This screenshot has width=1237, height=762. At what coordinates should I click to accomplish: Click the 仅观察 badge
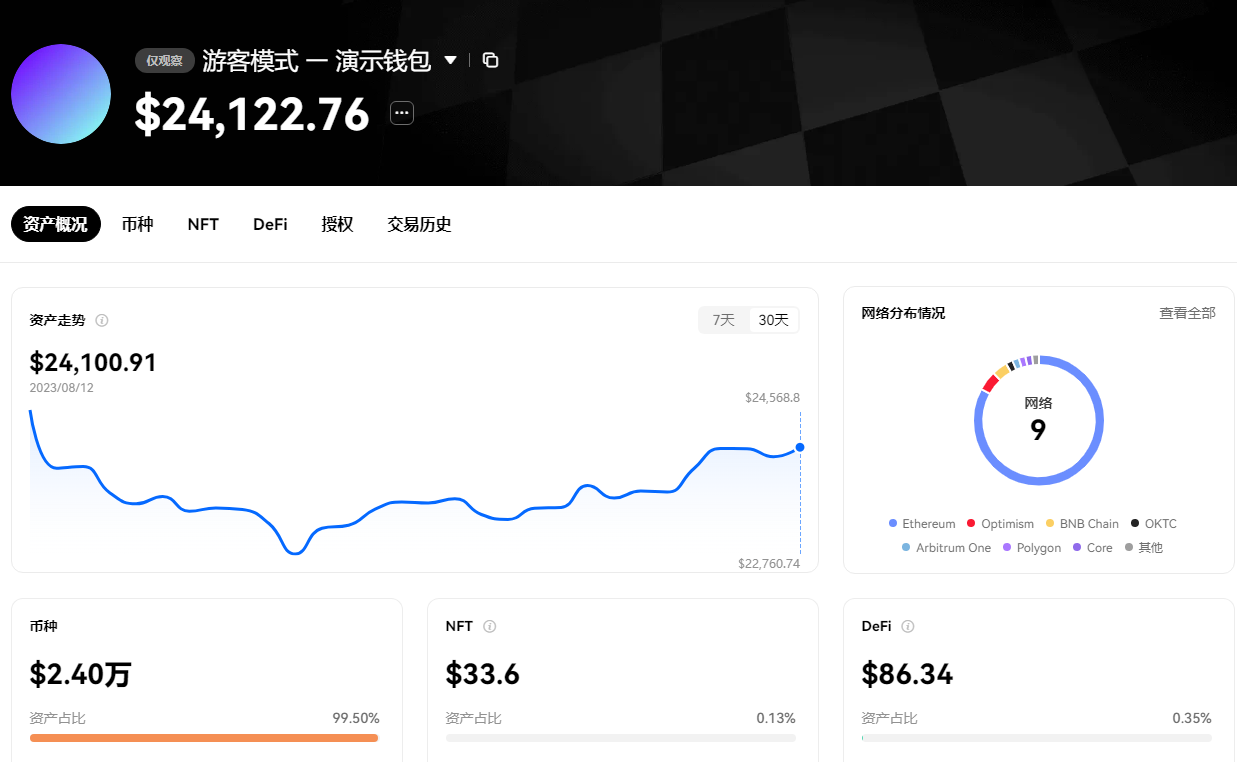[165, 60]
